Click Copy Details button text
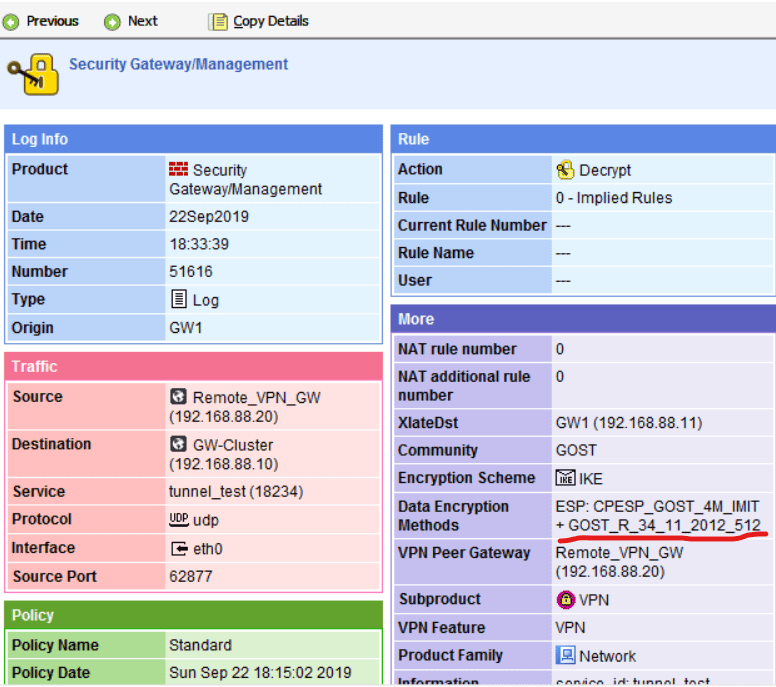The image size is (776, 687). (x=271, y=21)
